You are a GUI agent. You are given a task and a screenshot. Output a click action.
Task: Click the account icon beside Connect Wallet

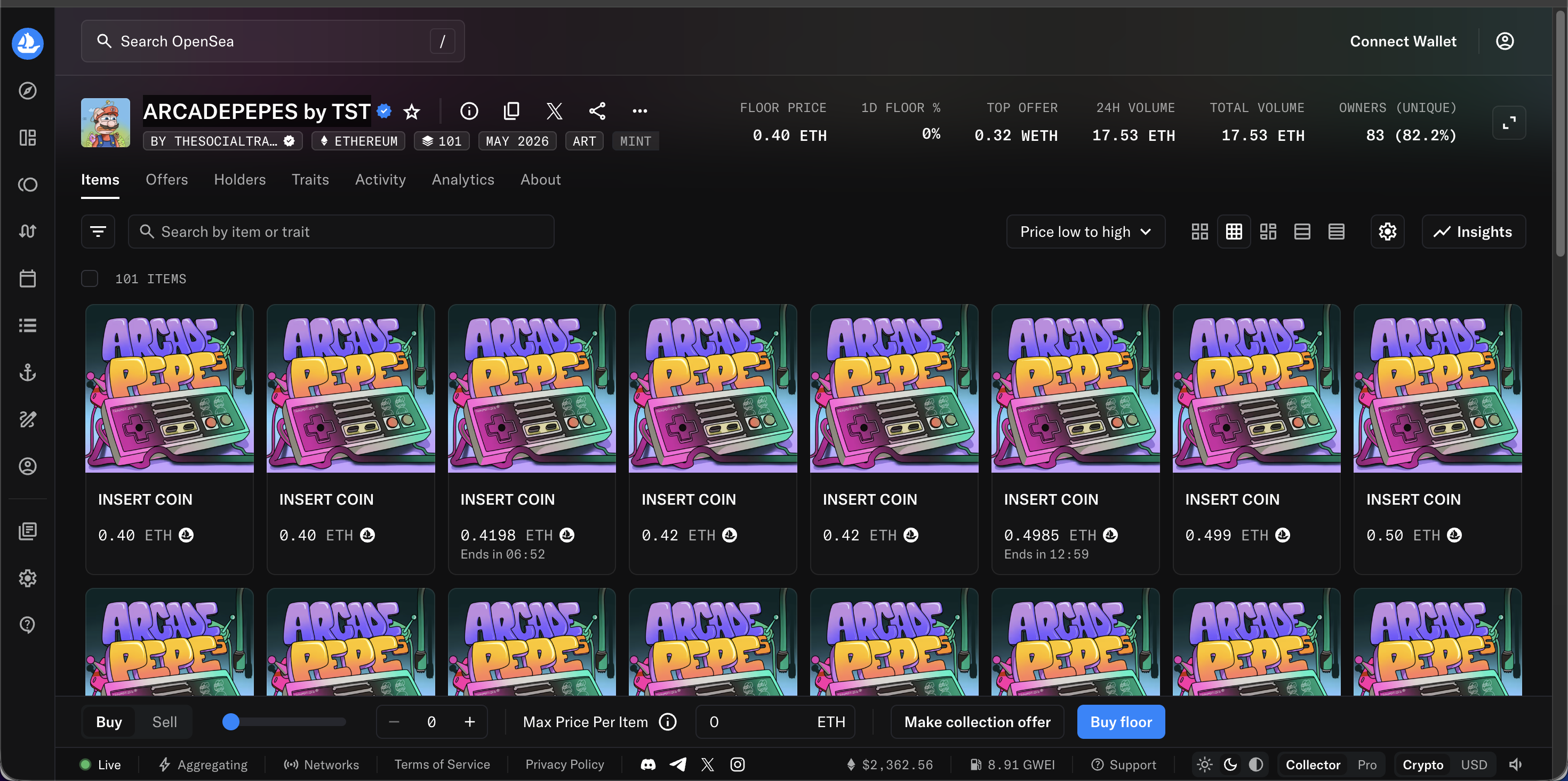(1505, 41)
